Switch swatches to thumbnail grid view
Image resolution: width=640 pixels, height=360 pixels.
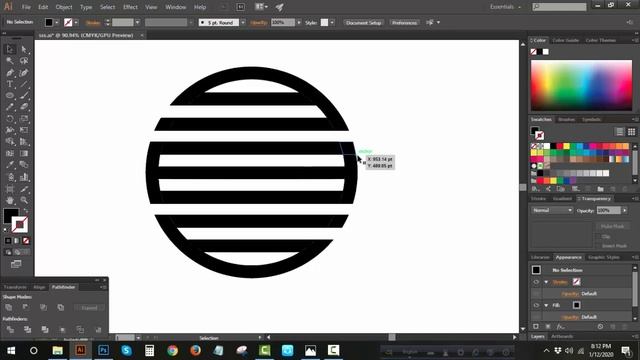[x=631, y=131]
